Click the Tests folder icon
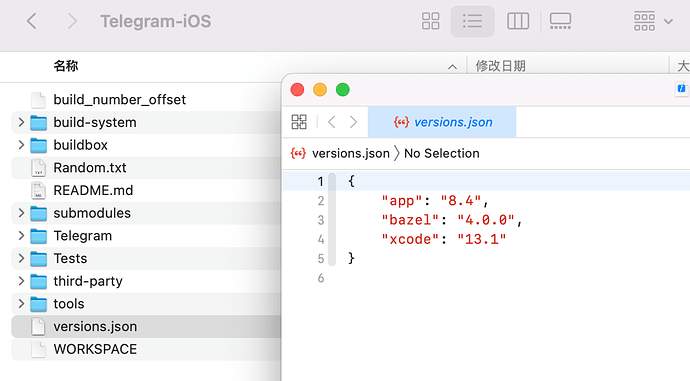 coord(39,259)
